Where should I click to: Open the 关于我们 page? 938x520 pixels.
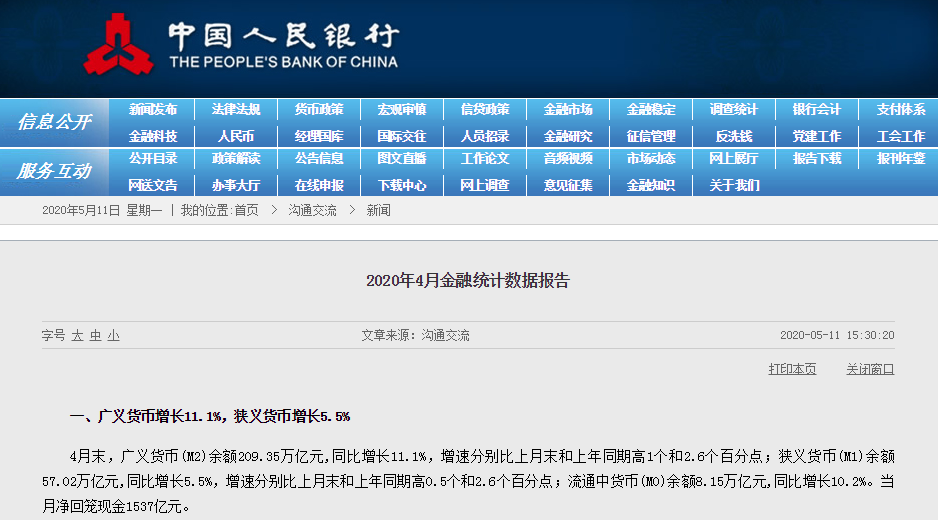click(x=734, y=186)
